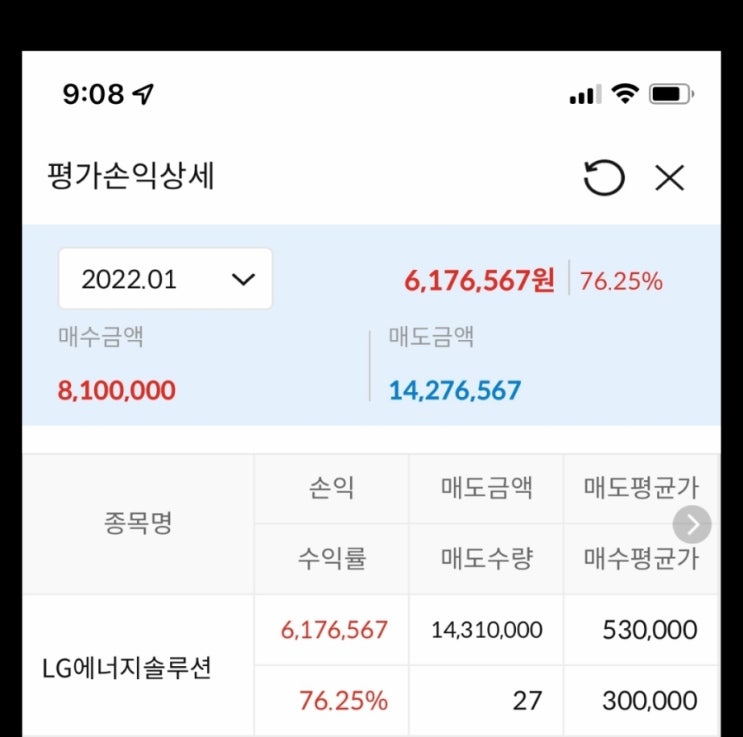Tap the 9:08 clock

click(x=93, y=94)
